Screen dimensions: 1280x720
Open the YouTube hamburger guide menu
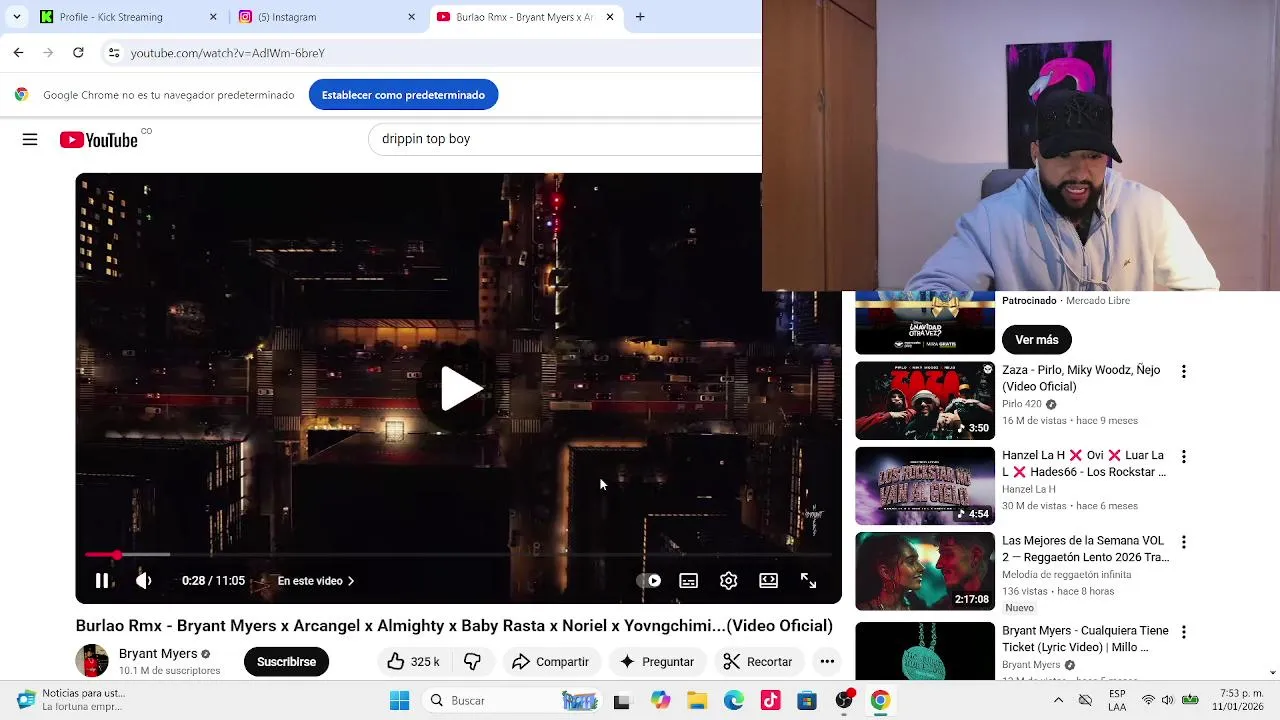click(x=30, y=140)
